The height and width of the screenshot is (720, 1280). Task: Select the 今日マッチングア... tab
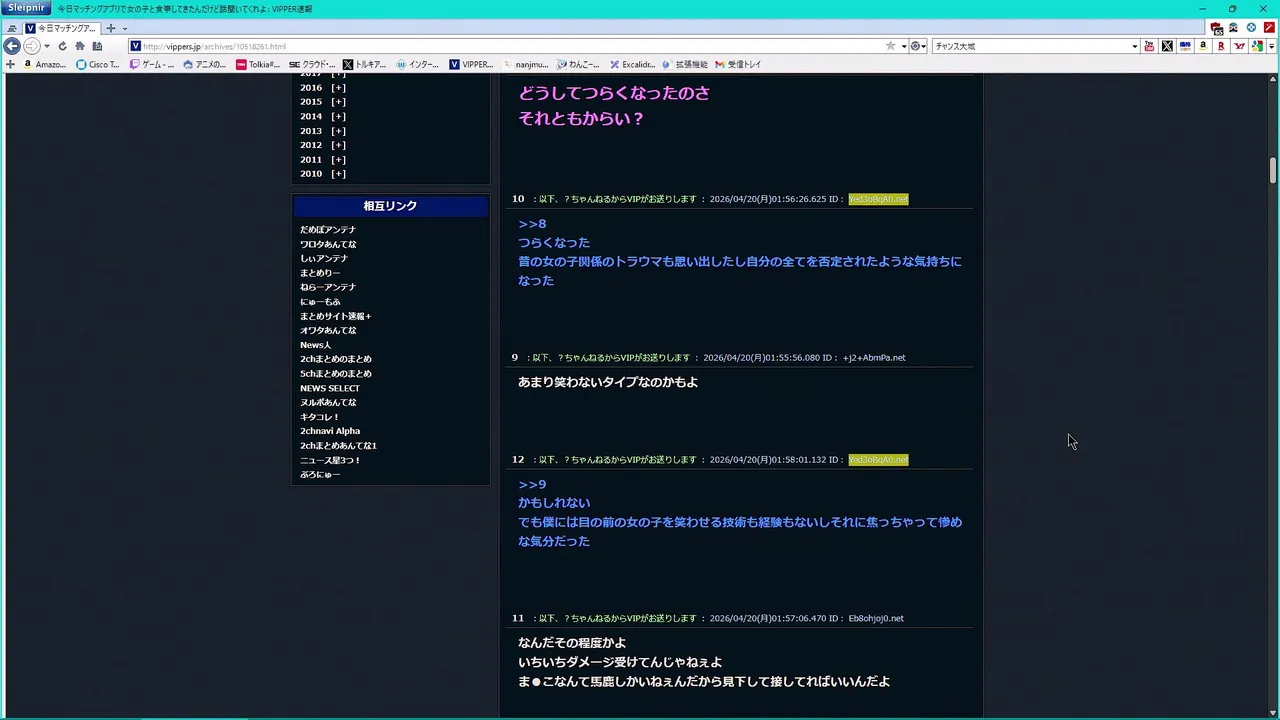[60, 28]
